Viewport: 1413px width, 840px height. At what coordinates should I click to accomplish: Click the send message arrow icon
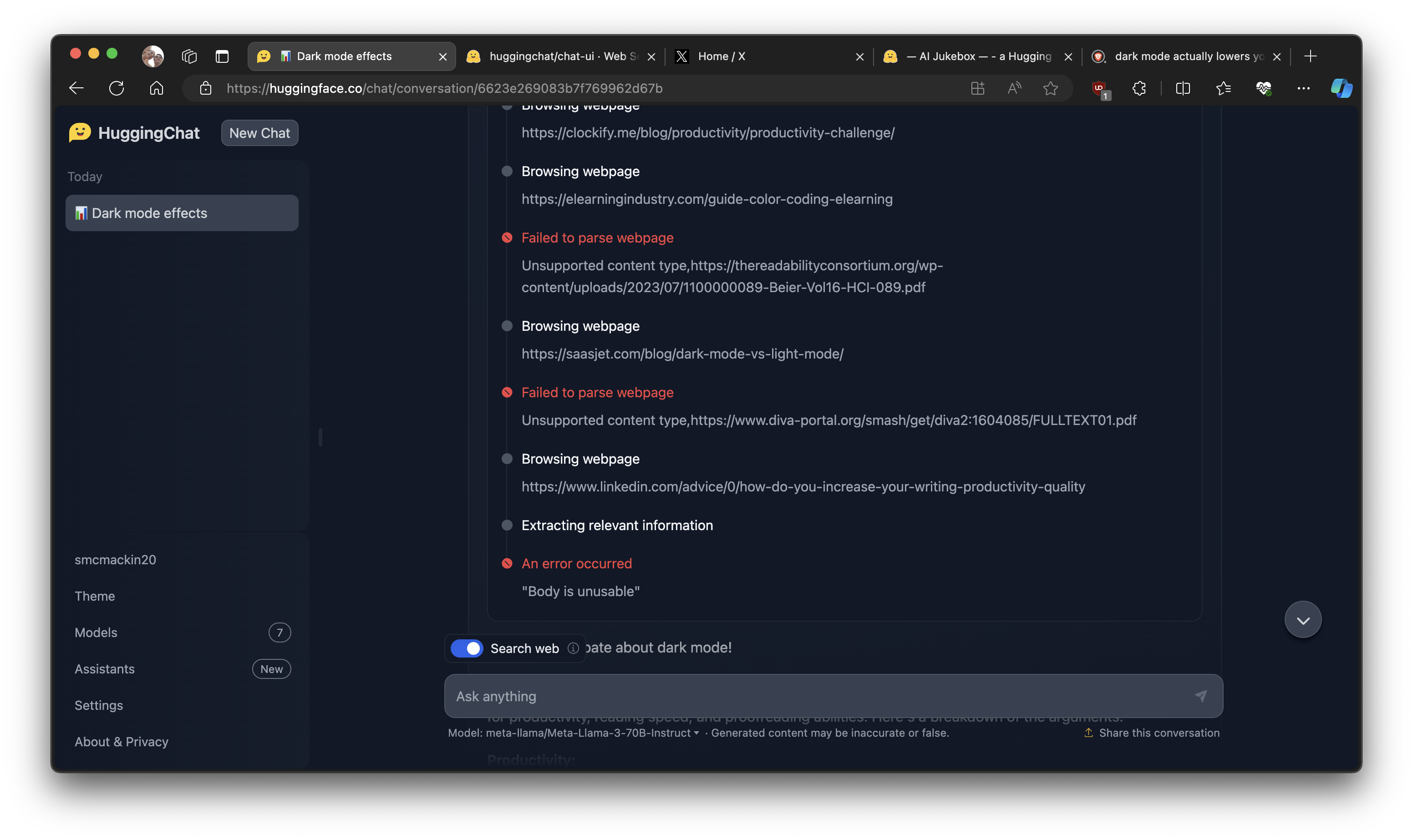(x=1201, y=696)
